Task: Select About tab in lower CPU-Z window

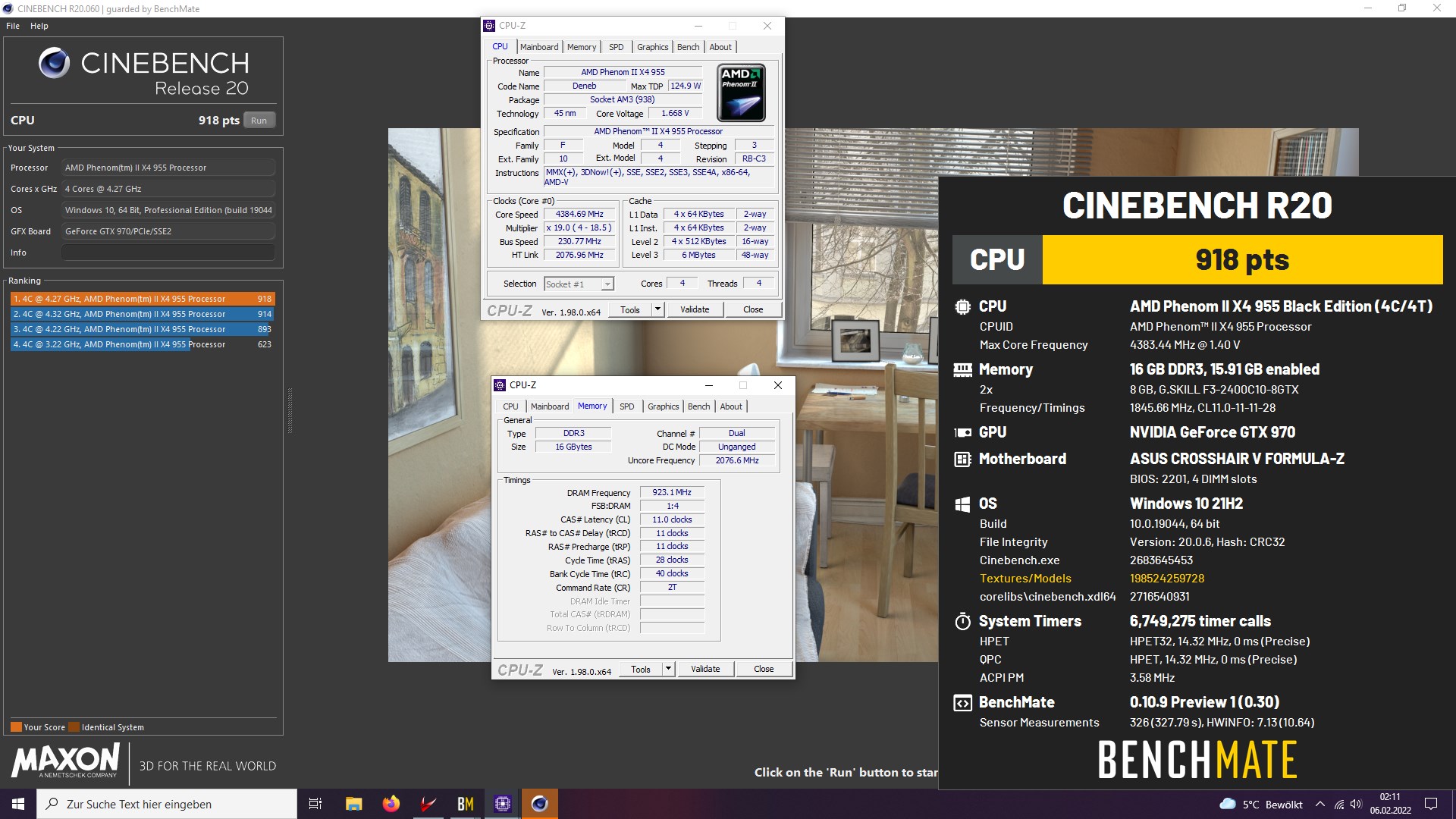Action: point(731,406)
